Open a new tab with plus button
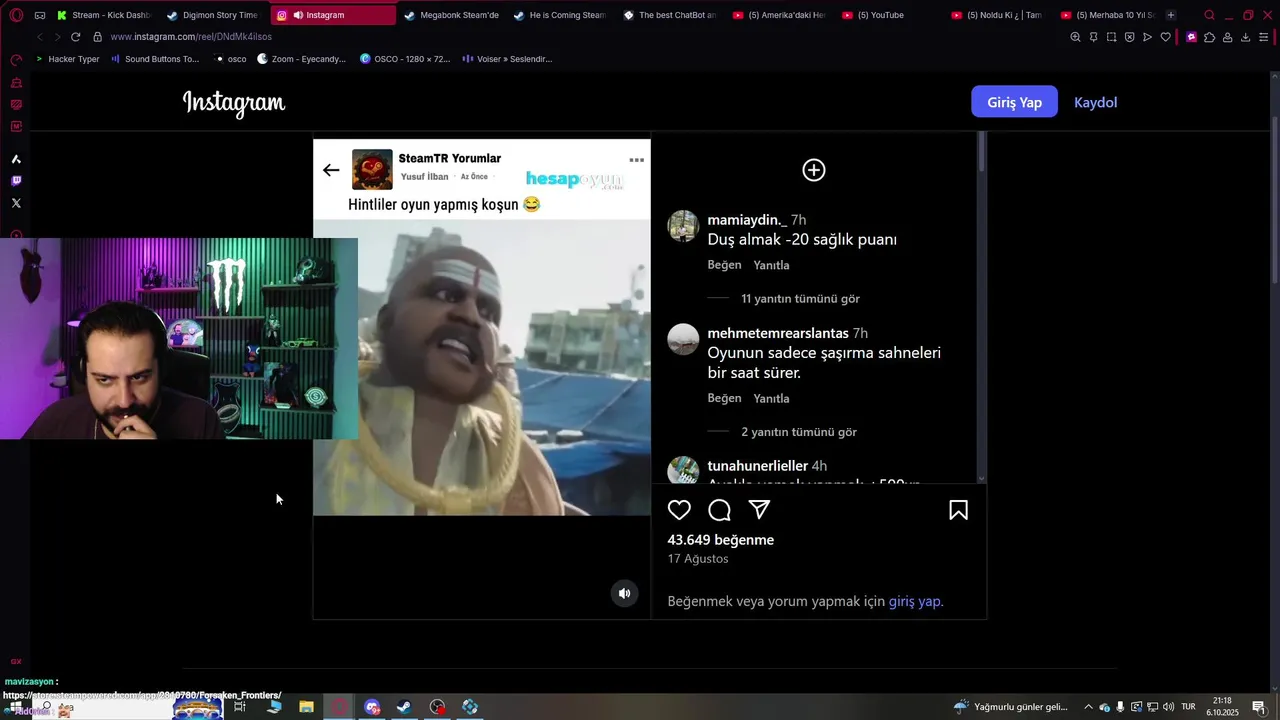The image size is (1280, 720). pyautogui.click(x=1171, y=15)
